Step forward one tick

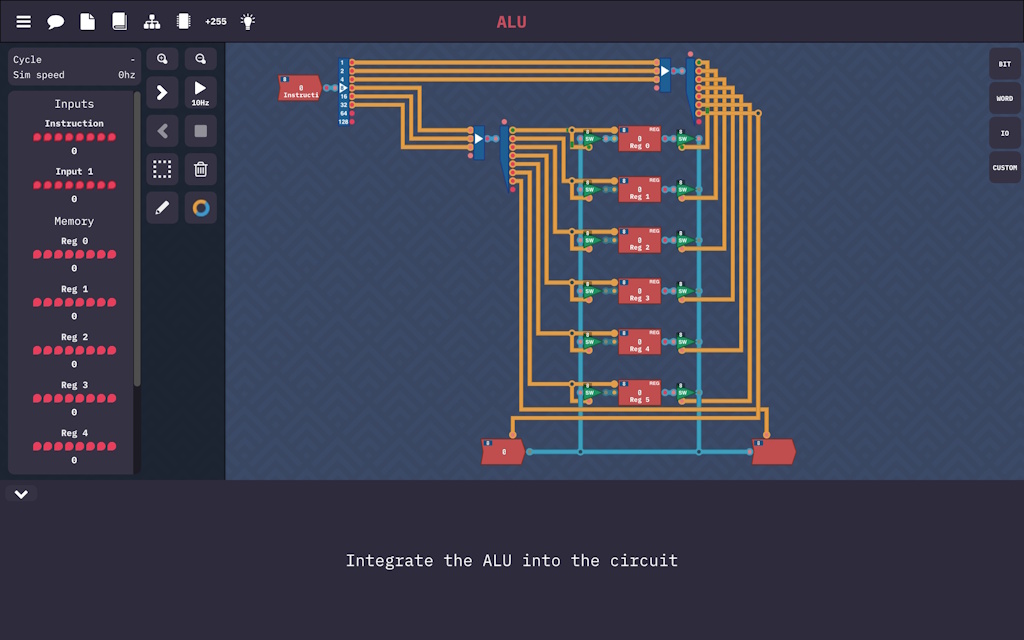point(162,93)
